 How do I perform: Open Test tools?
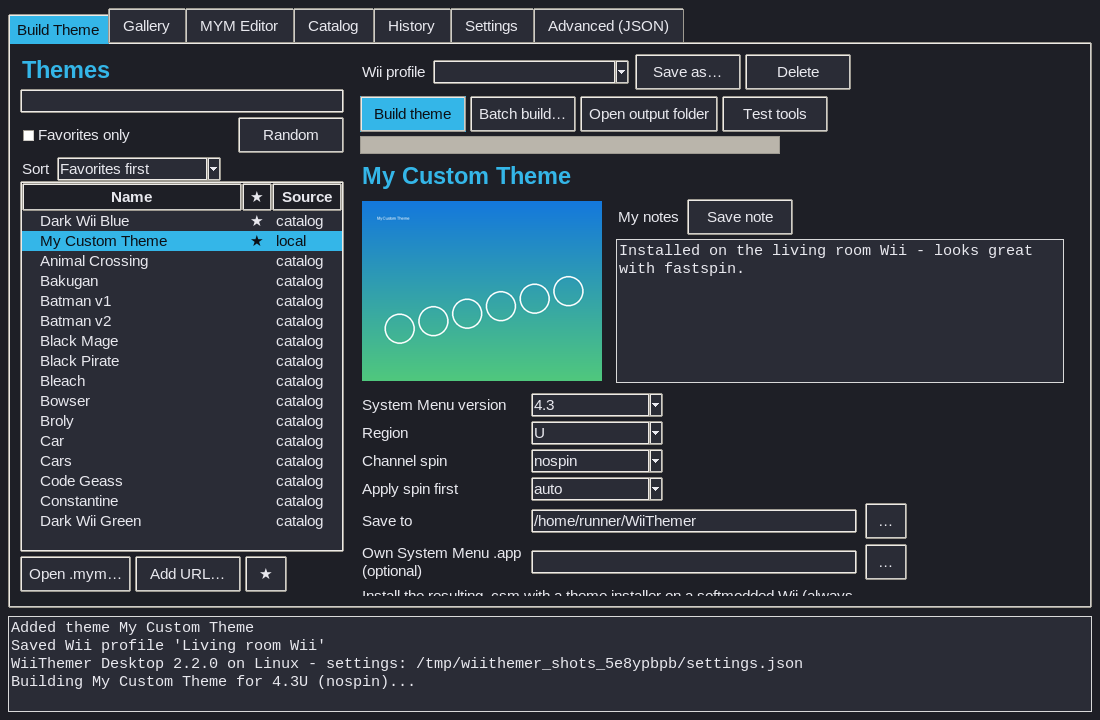774,114
